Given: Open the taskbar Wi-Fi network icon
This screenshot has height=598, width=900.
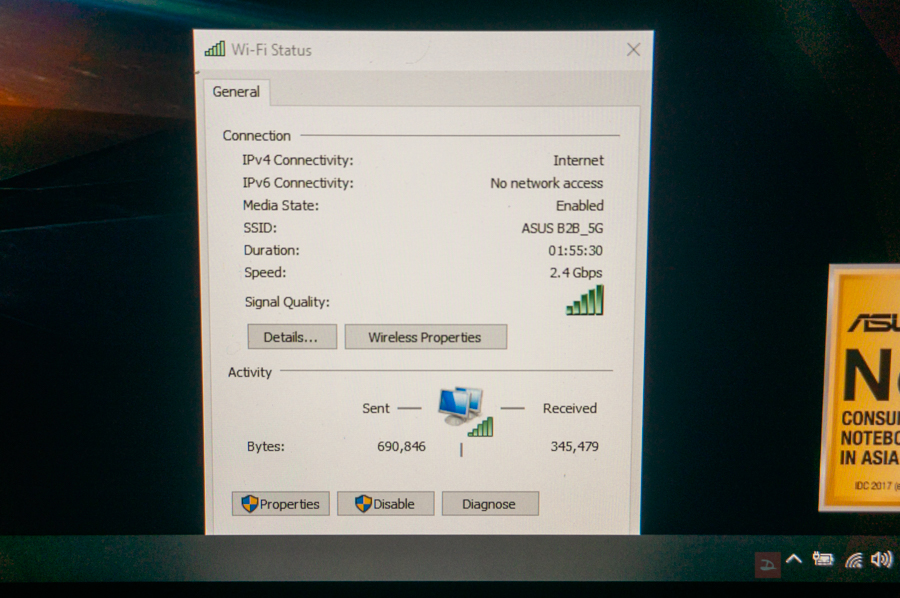Looking at the screenshot, I should pos(853,560).
